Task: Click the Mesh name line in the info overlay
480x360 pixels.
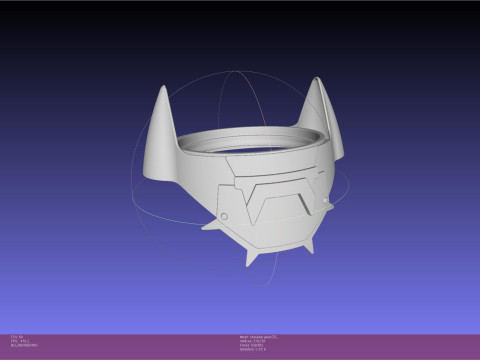Action: (x=258, y=337)
